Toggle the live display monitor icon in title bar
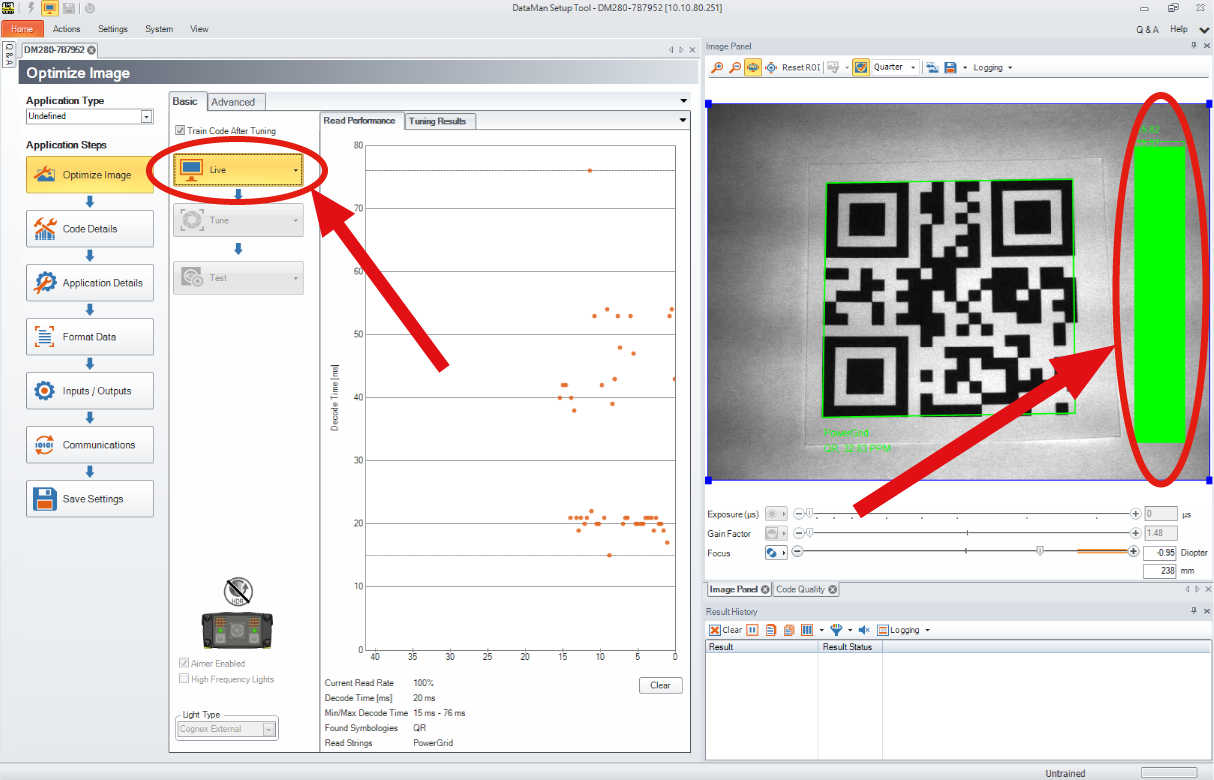This screenshot has width=1214, height=780. tap(49, 8)
